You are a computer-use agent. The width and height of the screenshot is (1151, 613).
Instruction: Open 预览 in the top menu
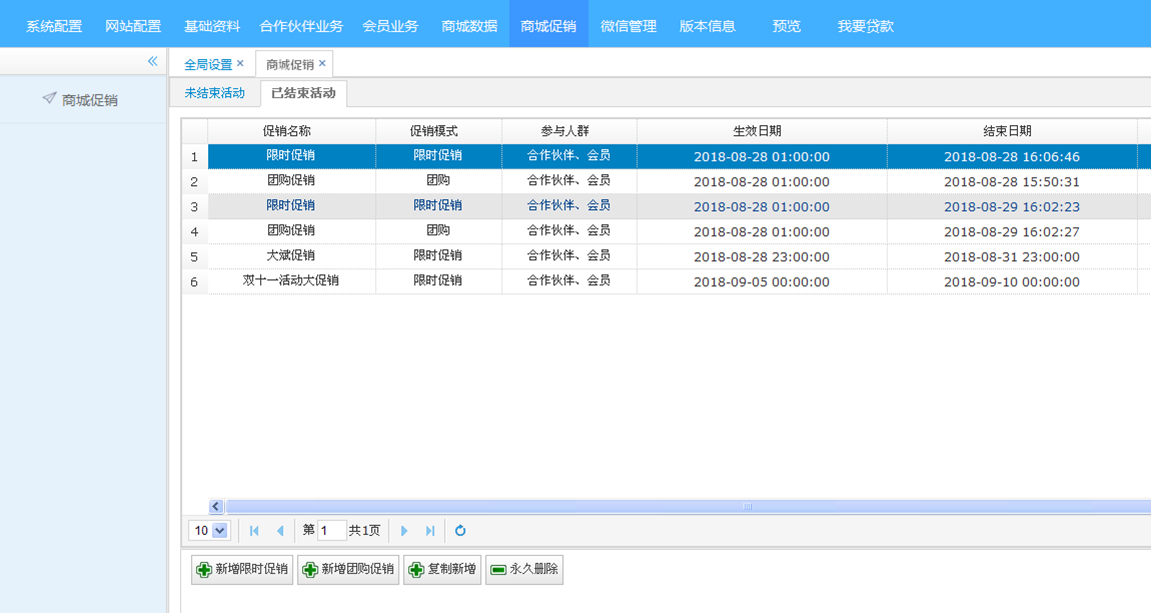[787, 26]
